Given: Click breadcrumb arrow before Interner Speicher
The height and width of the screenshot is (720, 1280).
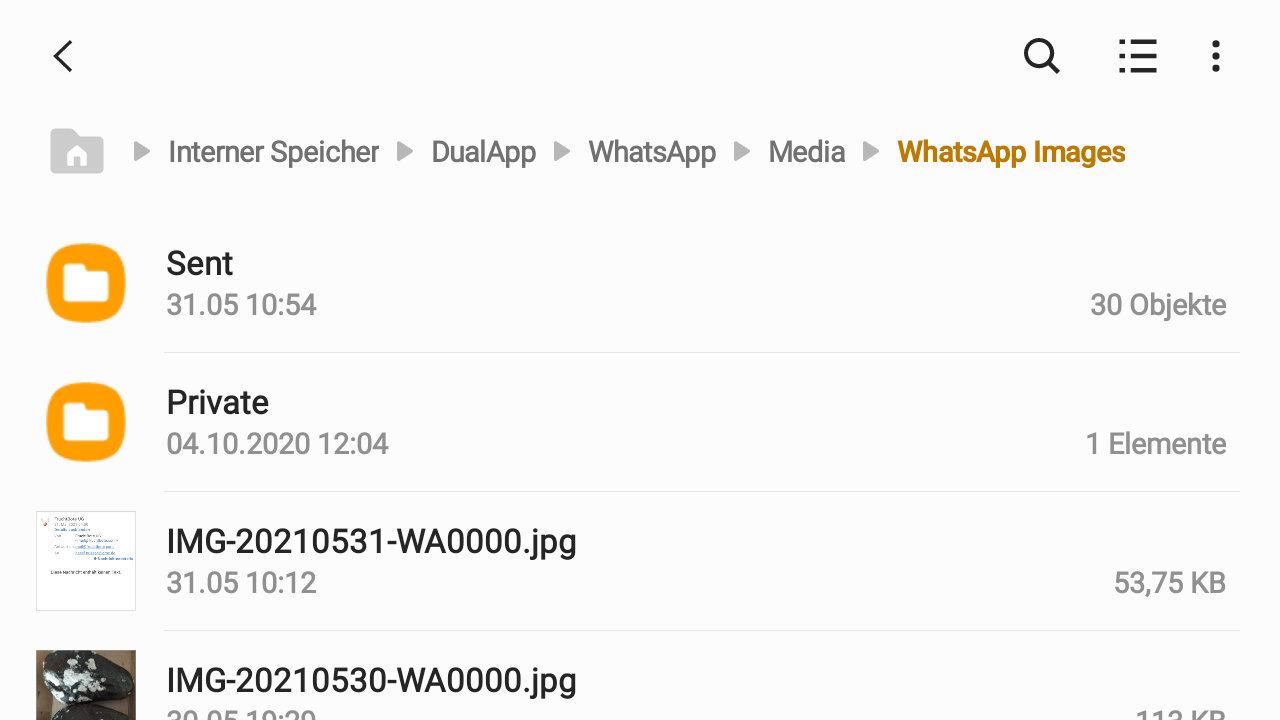Looking at the screenshot, I should 142,151.
